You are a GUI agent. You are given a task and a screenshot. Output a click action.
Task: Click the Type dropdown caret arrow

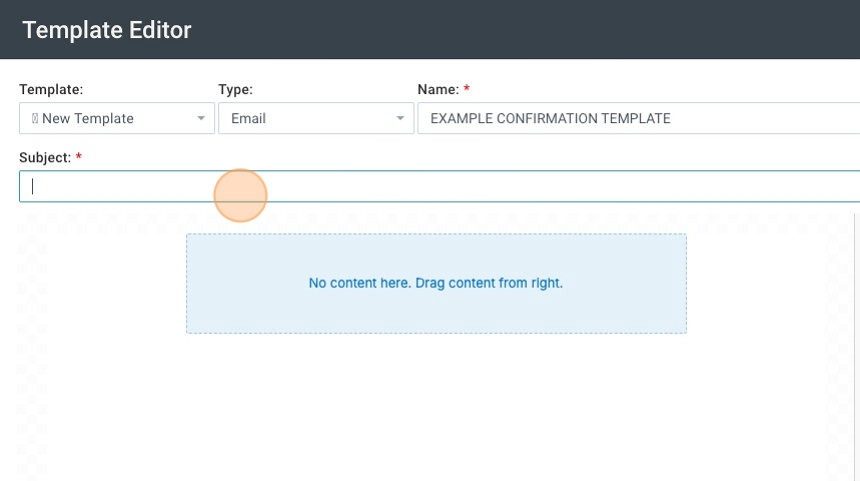coord(400,119)
